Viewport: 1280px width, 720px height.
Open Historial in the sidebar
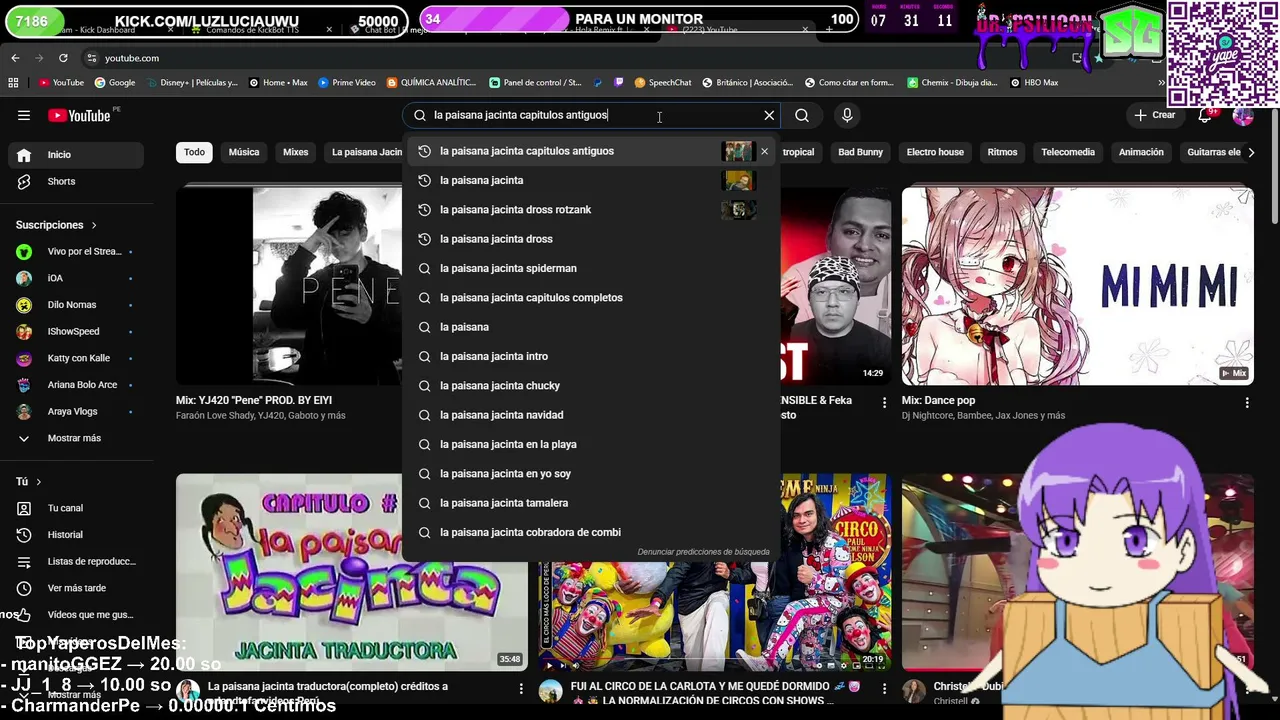click(77, 535)
